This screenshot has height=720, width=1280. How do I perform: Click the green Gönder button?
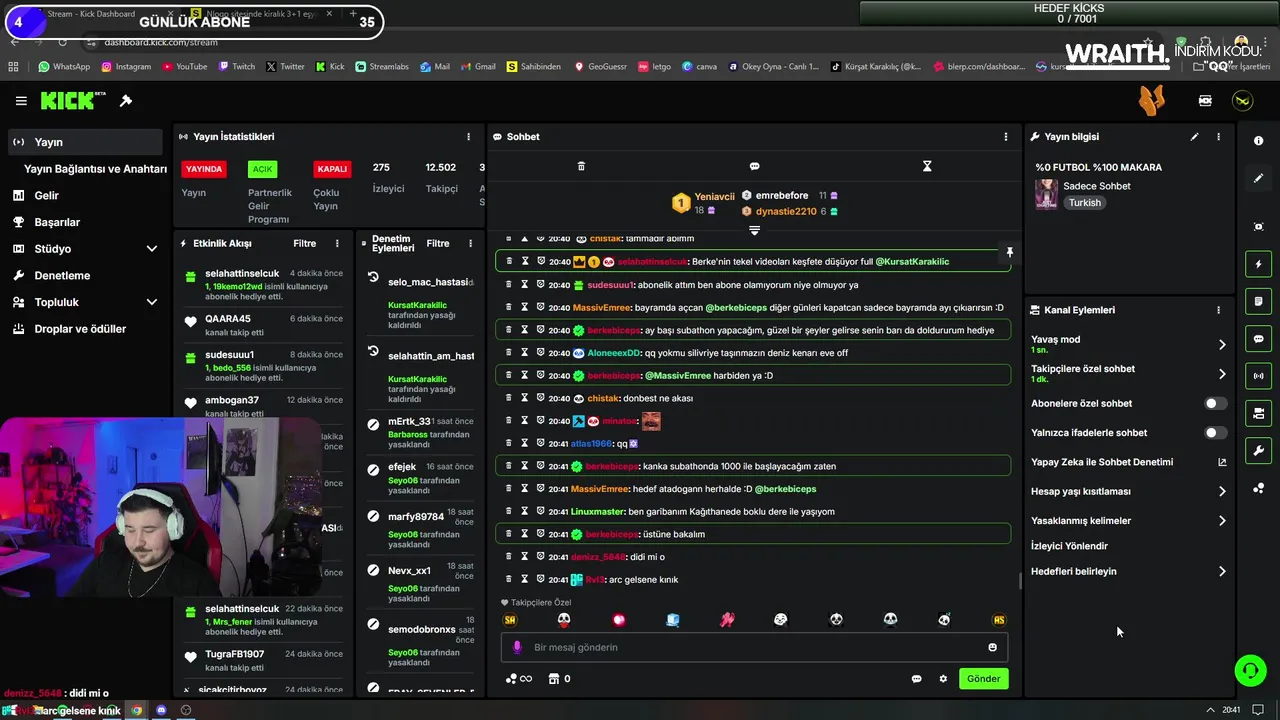pos(983,679)
